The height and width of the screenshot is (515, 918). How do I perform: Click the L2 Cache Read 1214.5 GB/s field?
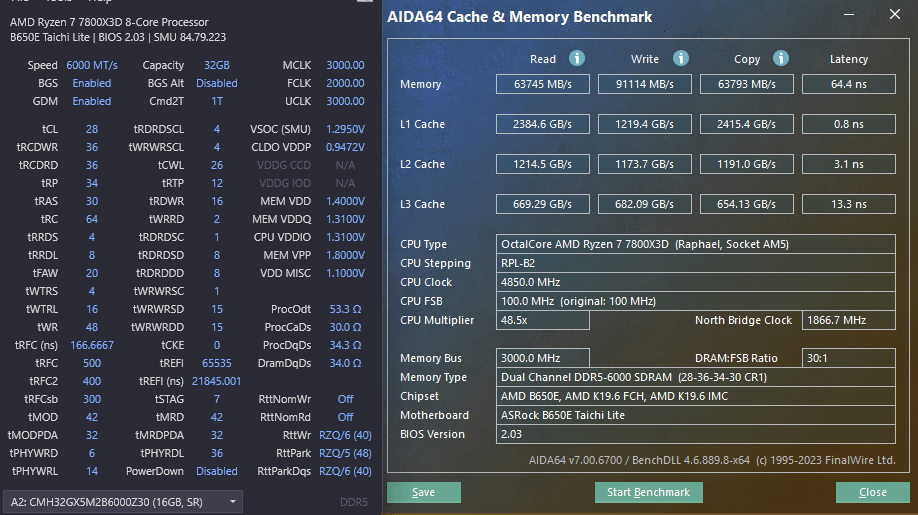(x=543, y=164)
